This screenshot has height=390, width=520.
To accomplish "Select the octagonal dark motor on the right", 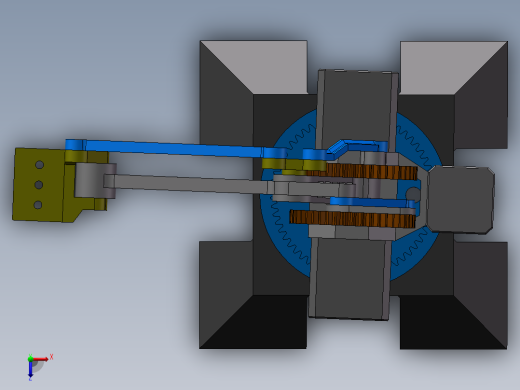I will pyautogui.click(x=461, y=199).
